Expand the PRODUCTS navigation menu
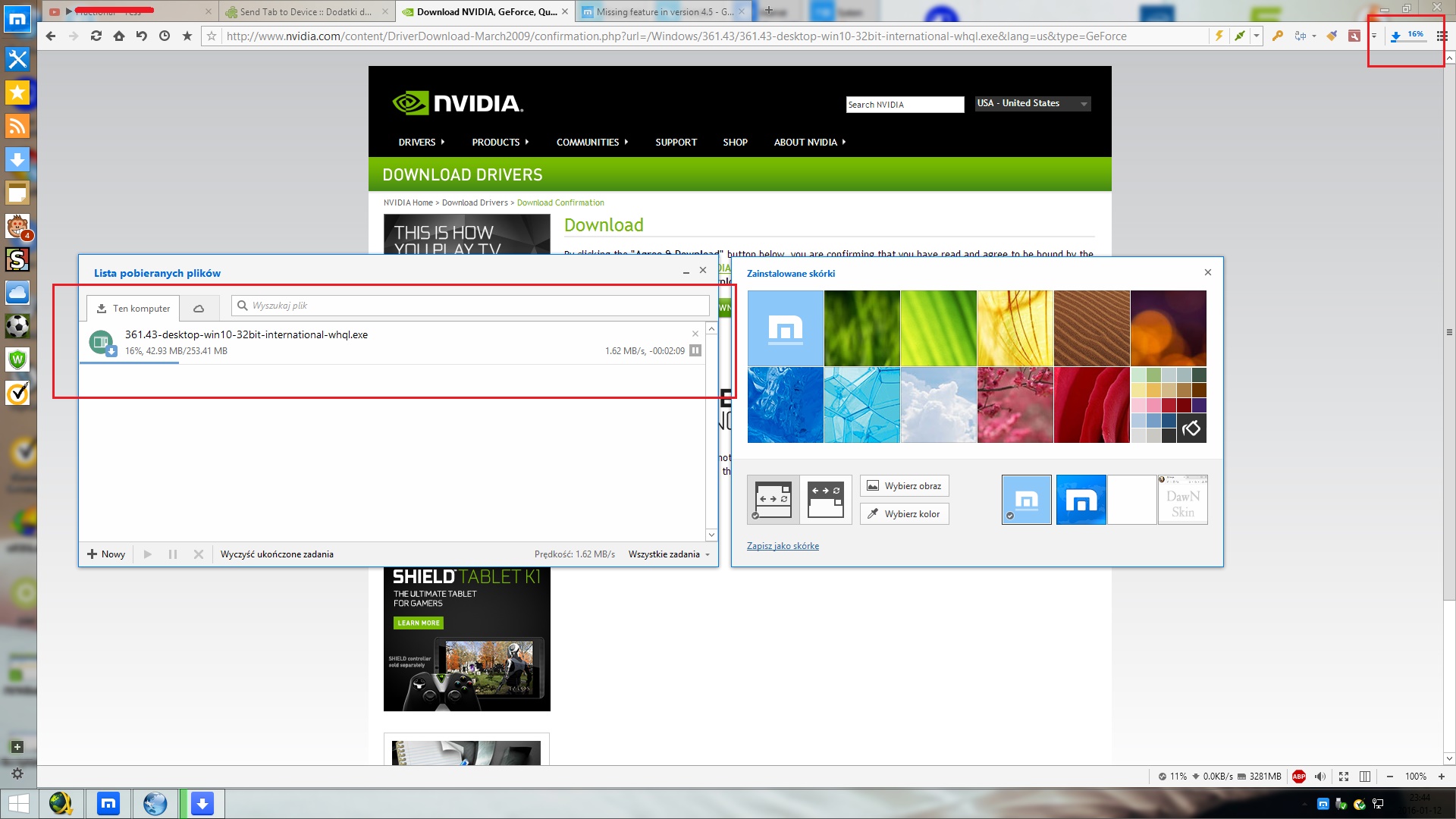 pos(500,142)
